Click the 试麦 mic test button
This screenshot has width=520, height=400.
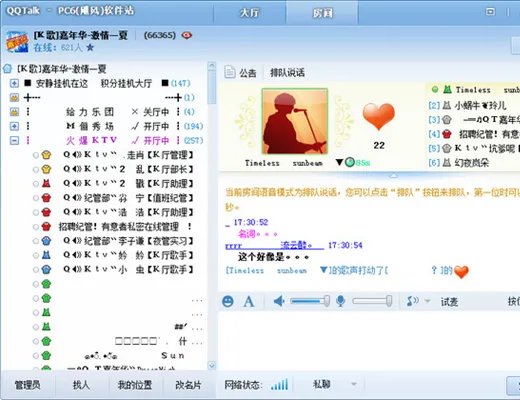449,302
